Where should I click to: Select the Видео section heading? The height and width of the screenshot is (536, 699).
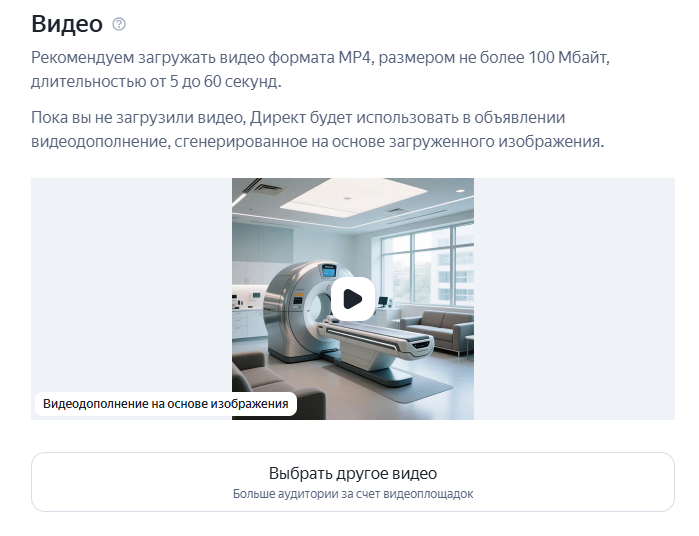66,24
